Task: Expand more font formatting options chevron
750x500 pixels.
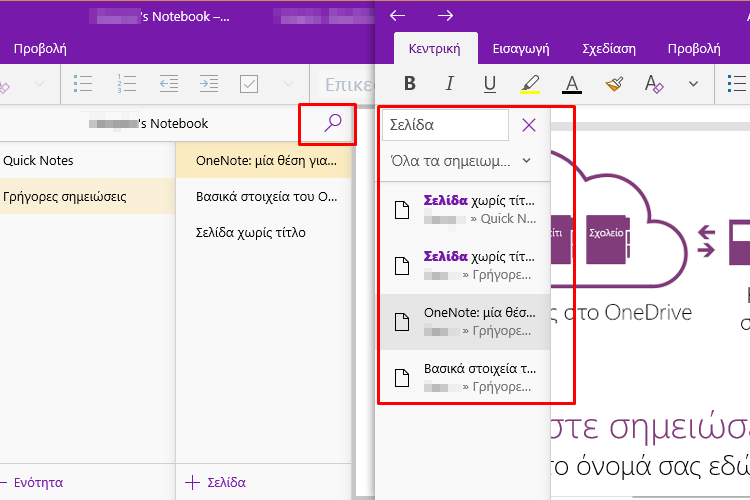Action: click(x=693, y=84)
